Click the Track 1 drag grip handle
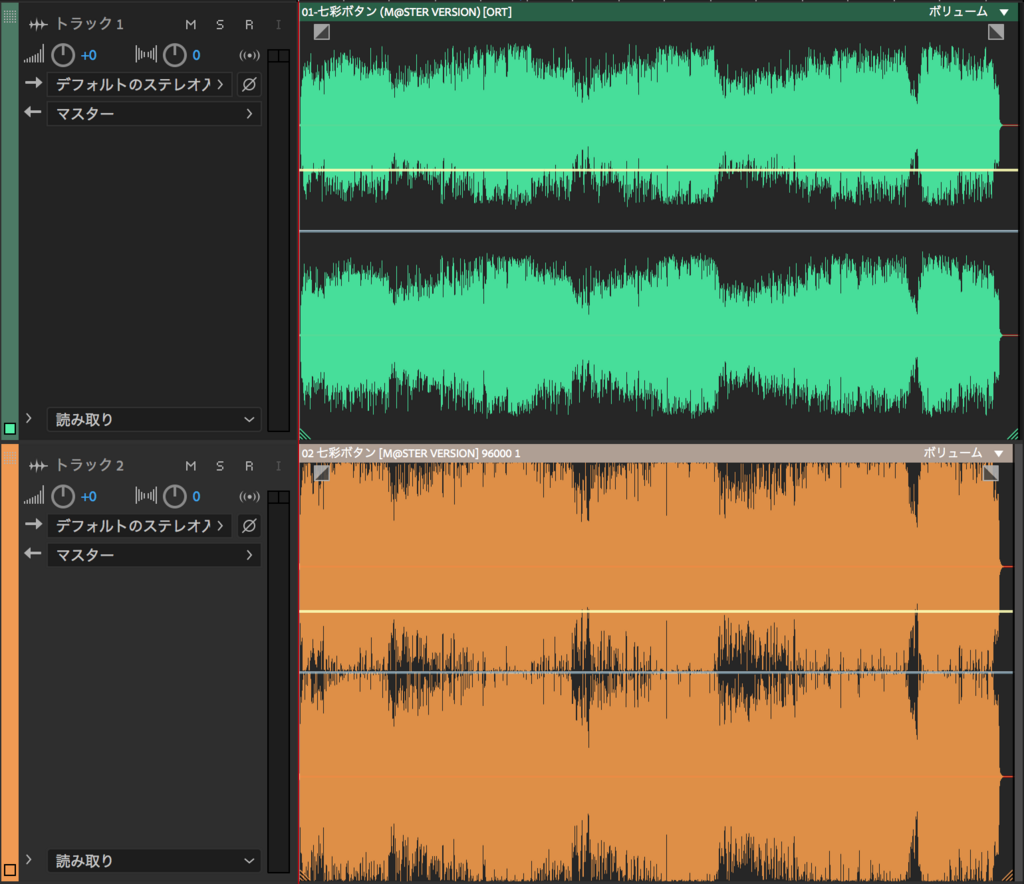This screenshot has height=884, width=1024. tap(10, 16)
